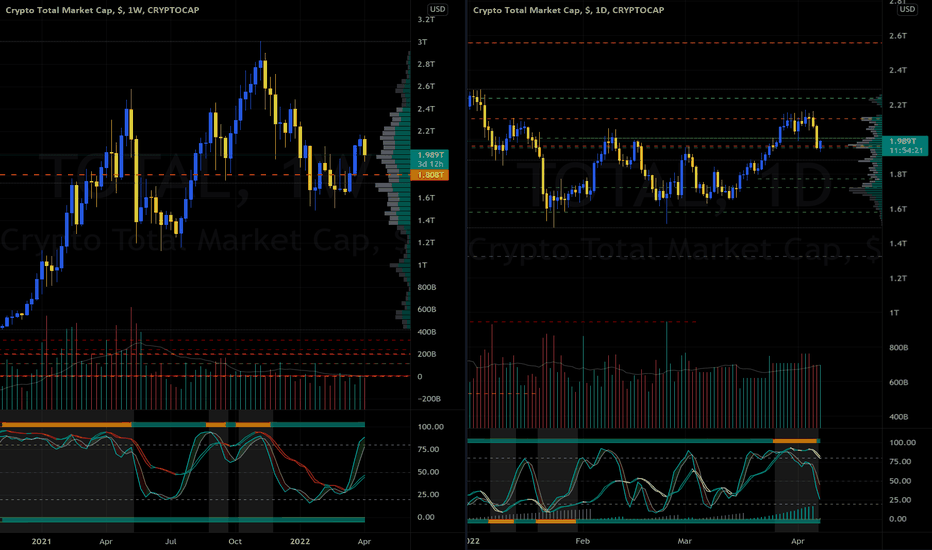Click the Apr label on daily time axis
The width and height of the screenshot is (932, 550).
[x=798, y=541]
